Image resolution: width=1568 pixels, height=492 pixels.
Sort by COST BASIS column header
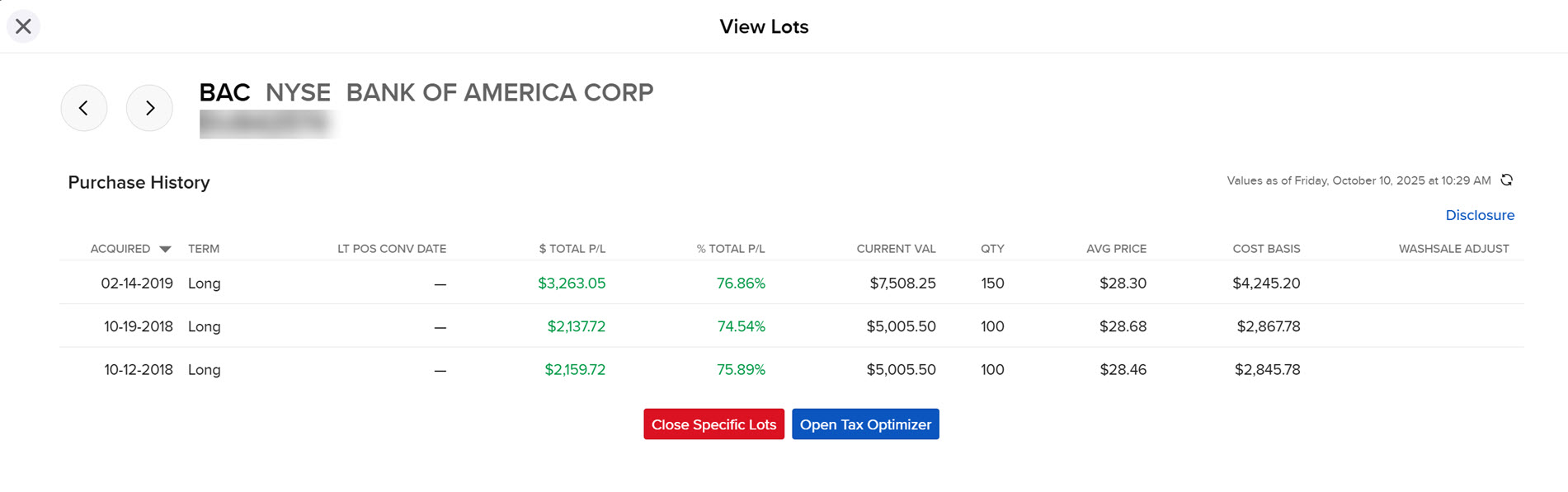click(1266, 249)
